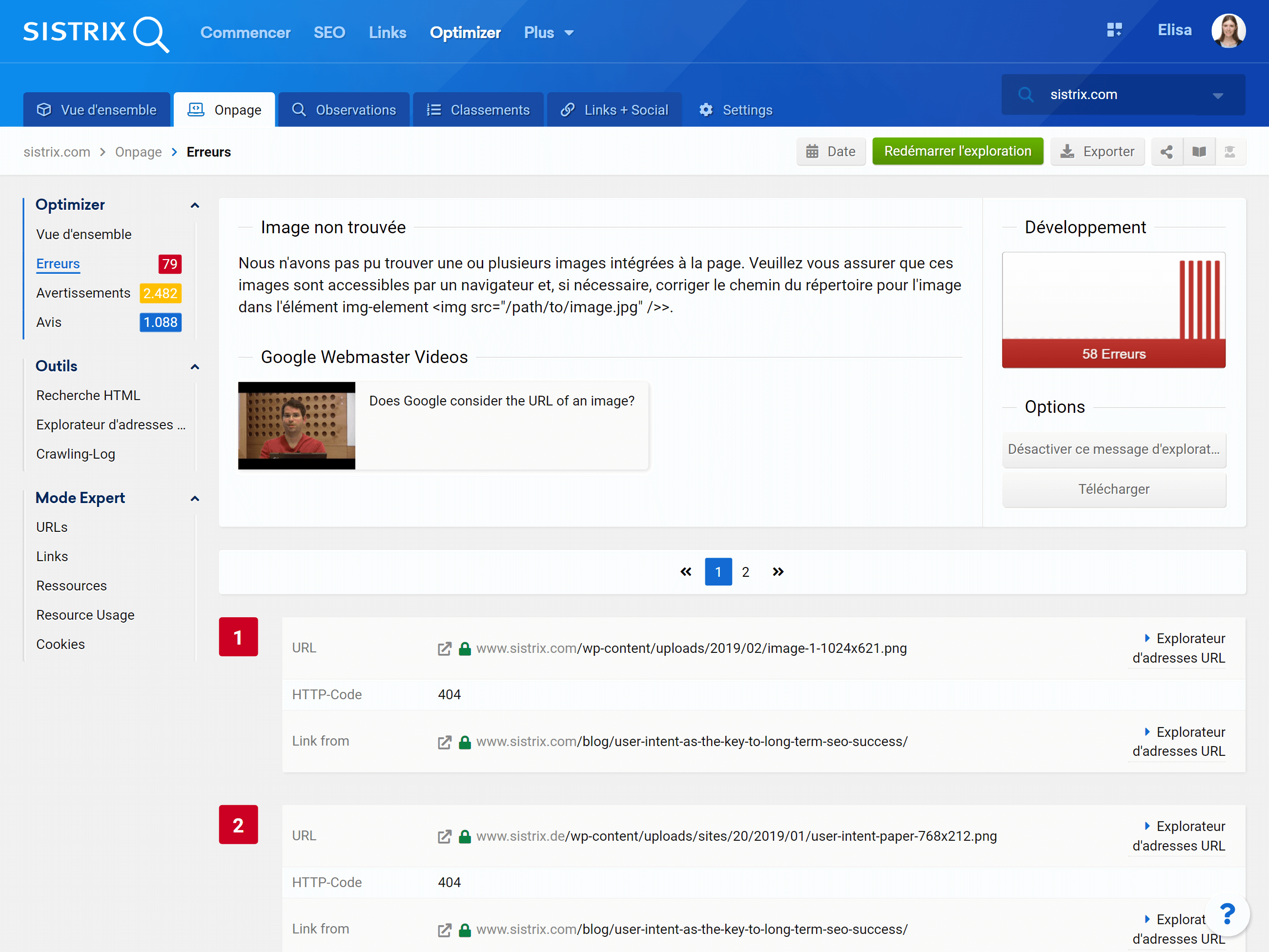Viewport: 1269px width, 952px height.
Task: Click magnifier icon in project search box
Action: point(1026,95)
